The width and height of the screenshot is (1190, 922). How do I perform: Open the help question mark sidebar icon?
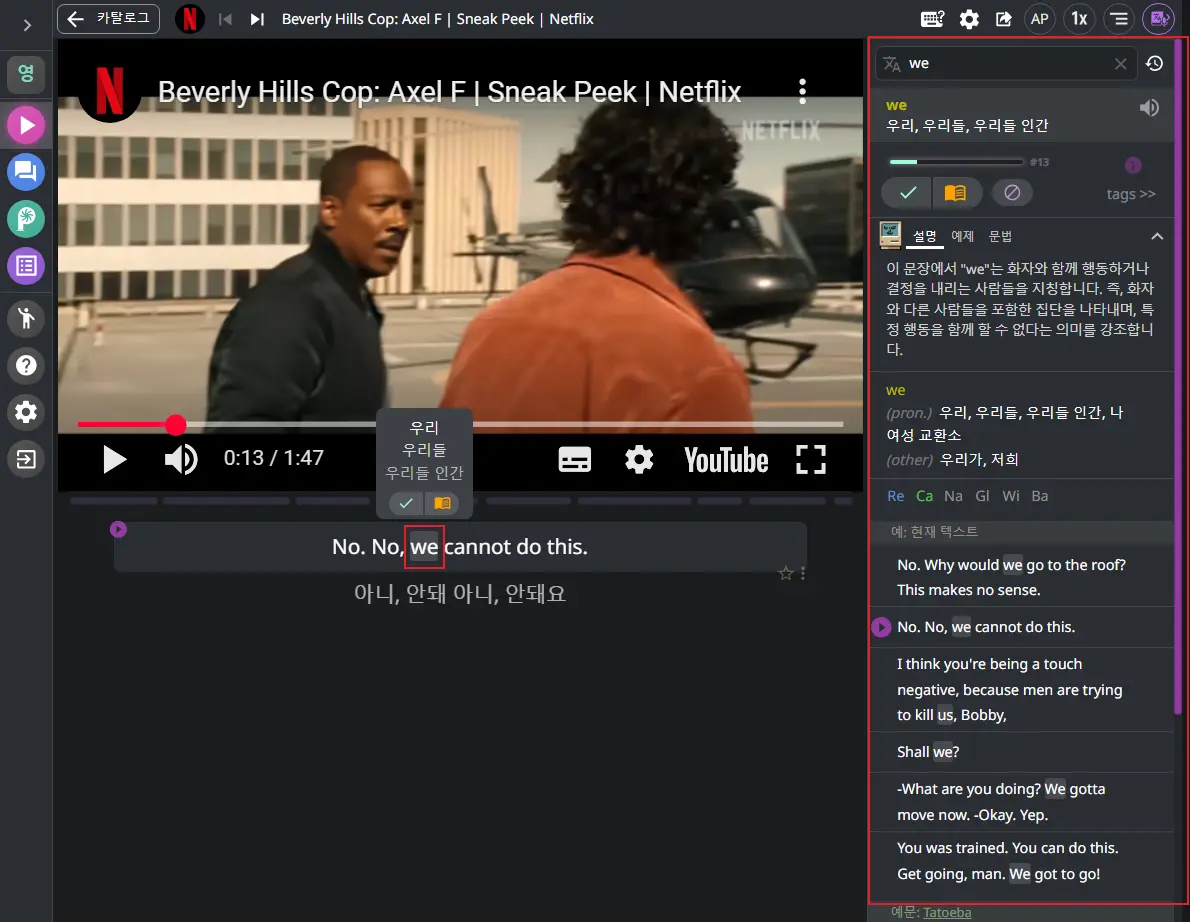pyautogui.click(x=26, y=365)
